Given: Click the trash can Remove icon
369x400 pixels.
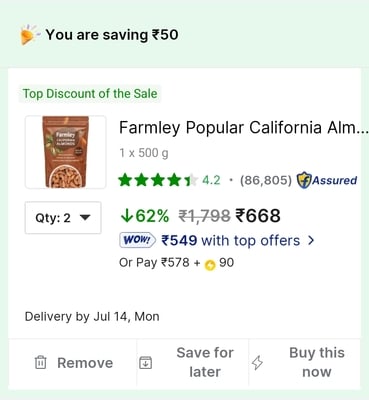Looking at the screenshot, I should [x=40, y=362].
